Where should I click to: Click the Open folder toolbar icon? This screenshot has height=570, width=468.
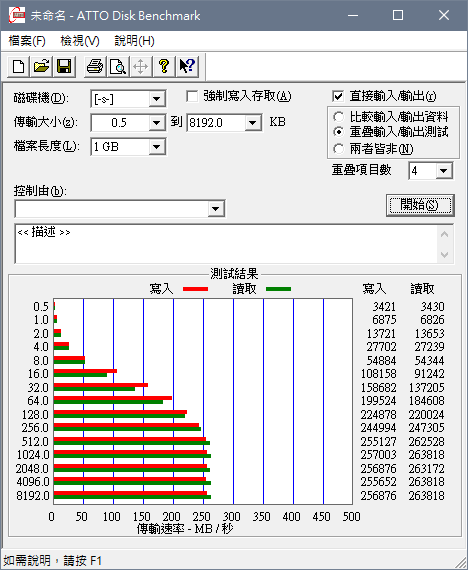click(x=41, y=67)
